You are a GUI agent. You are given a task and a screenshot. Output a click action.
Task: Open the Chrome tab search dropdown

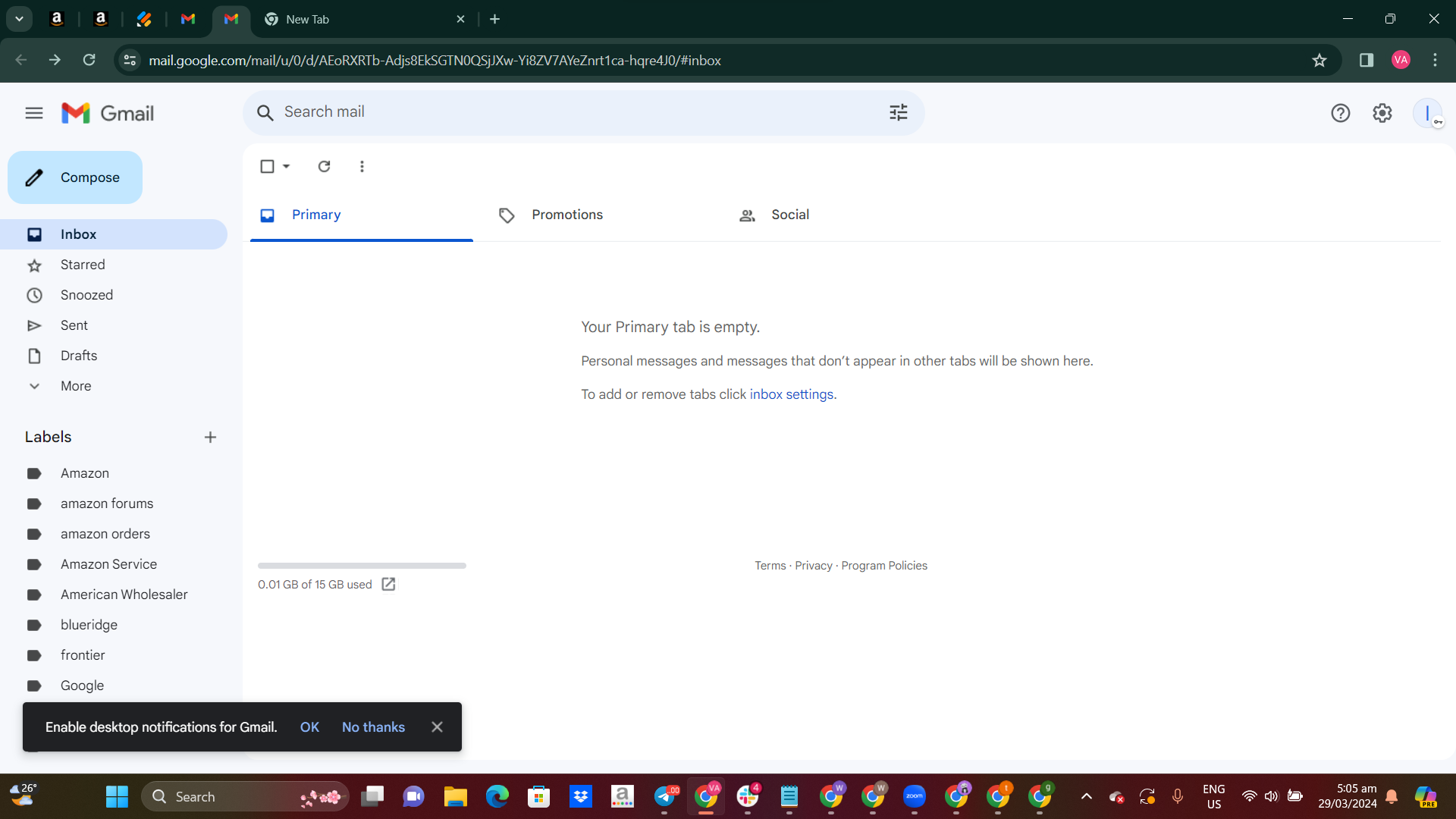click(19, 19)
